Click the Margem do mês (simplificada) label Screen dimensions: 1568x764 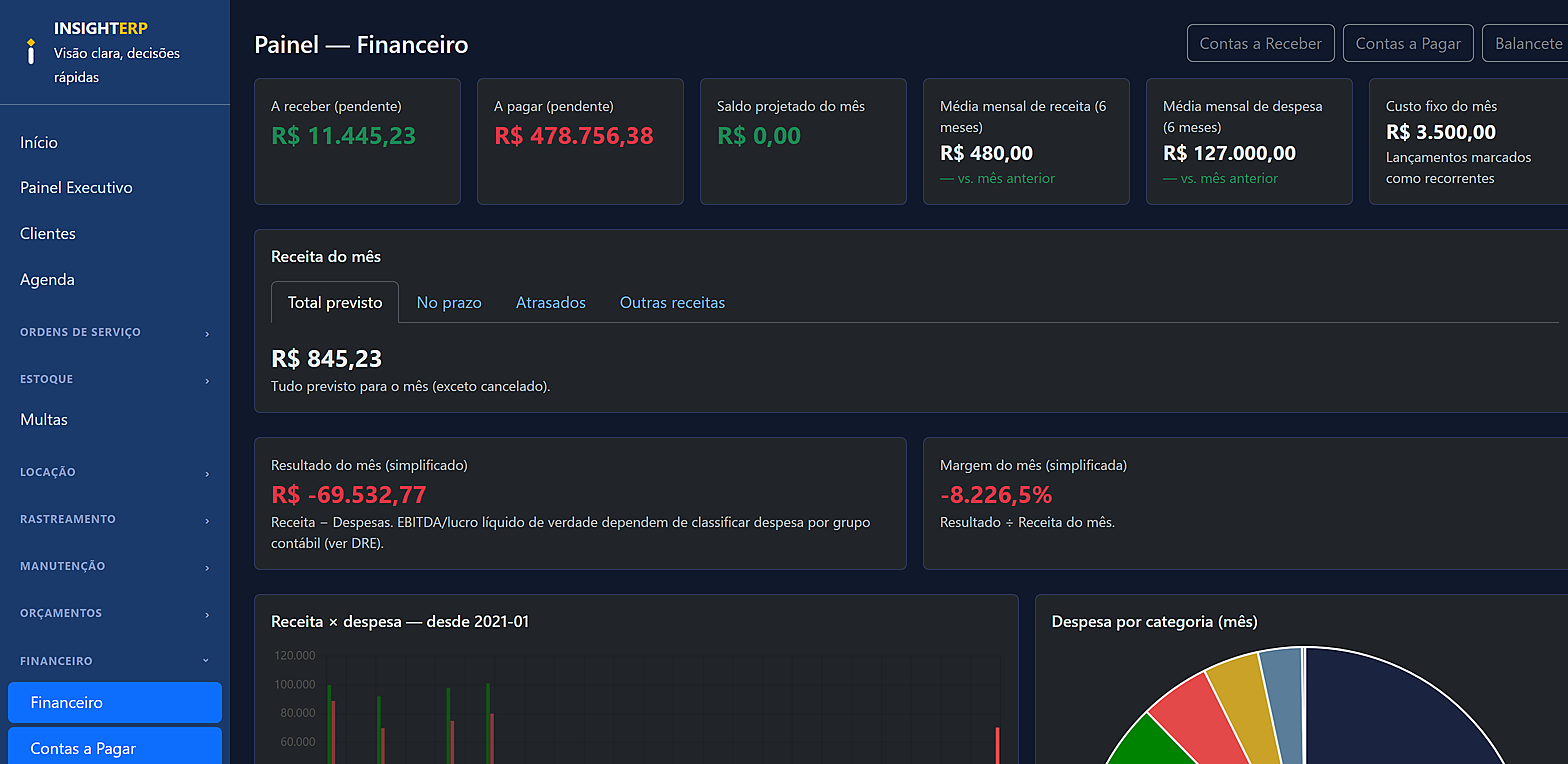(x=1033, y=465)
